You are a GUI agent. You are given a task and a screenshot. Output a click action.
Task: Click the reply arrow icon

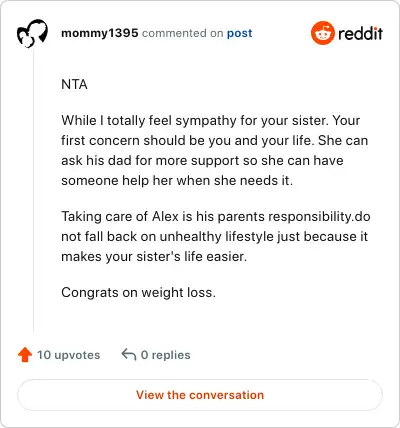129,355
